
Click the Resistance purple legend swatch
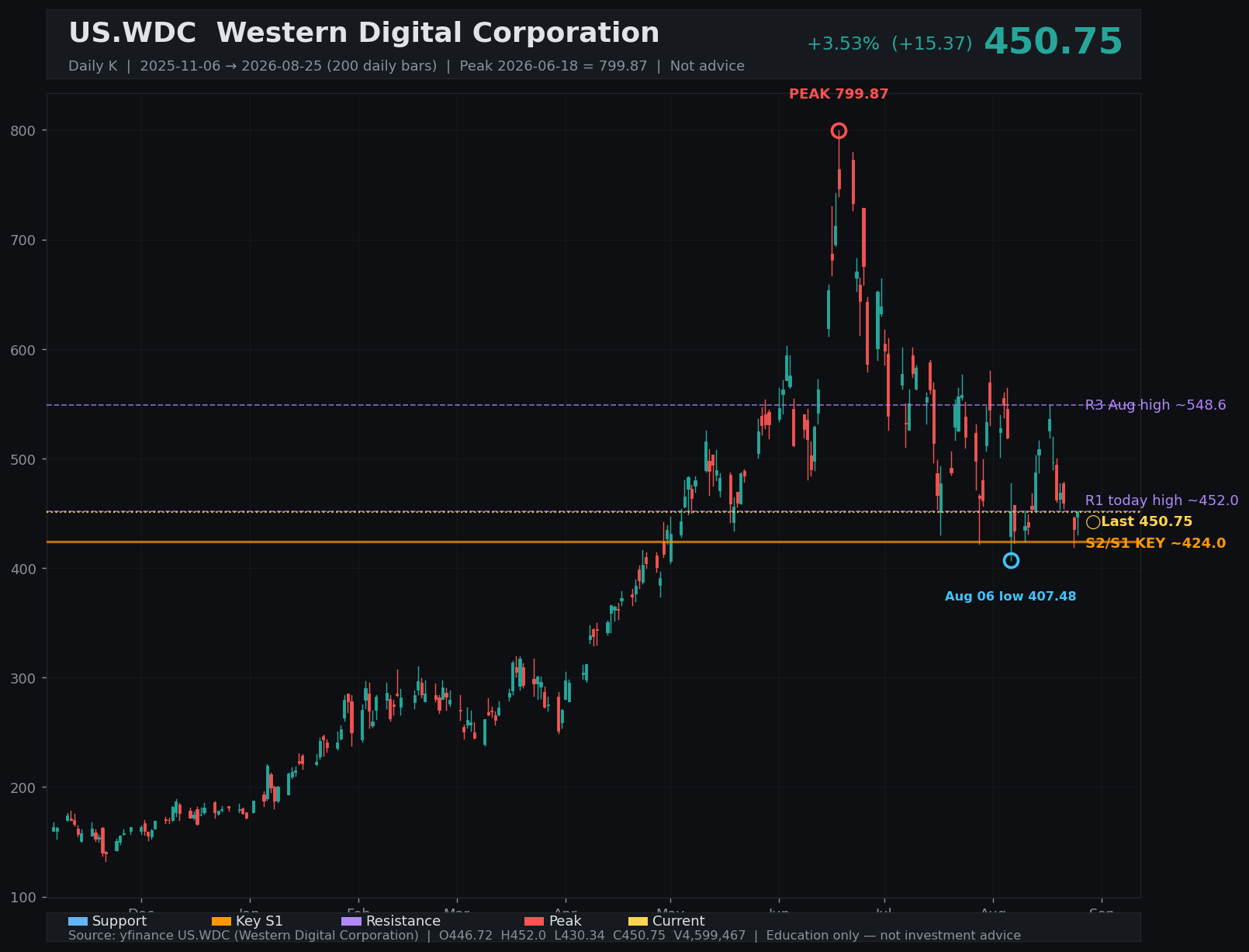click(351, 921)
